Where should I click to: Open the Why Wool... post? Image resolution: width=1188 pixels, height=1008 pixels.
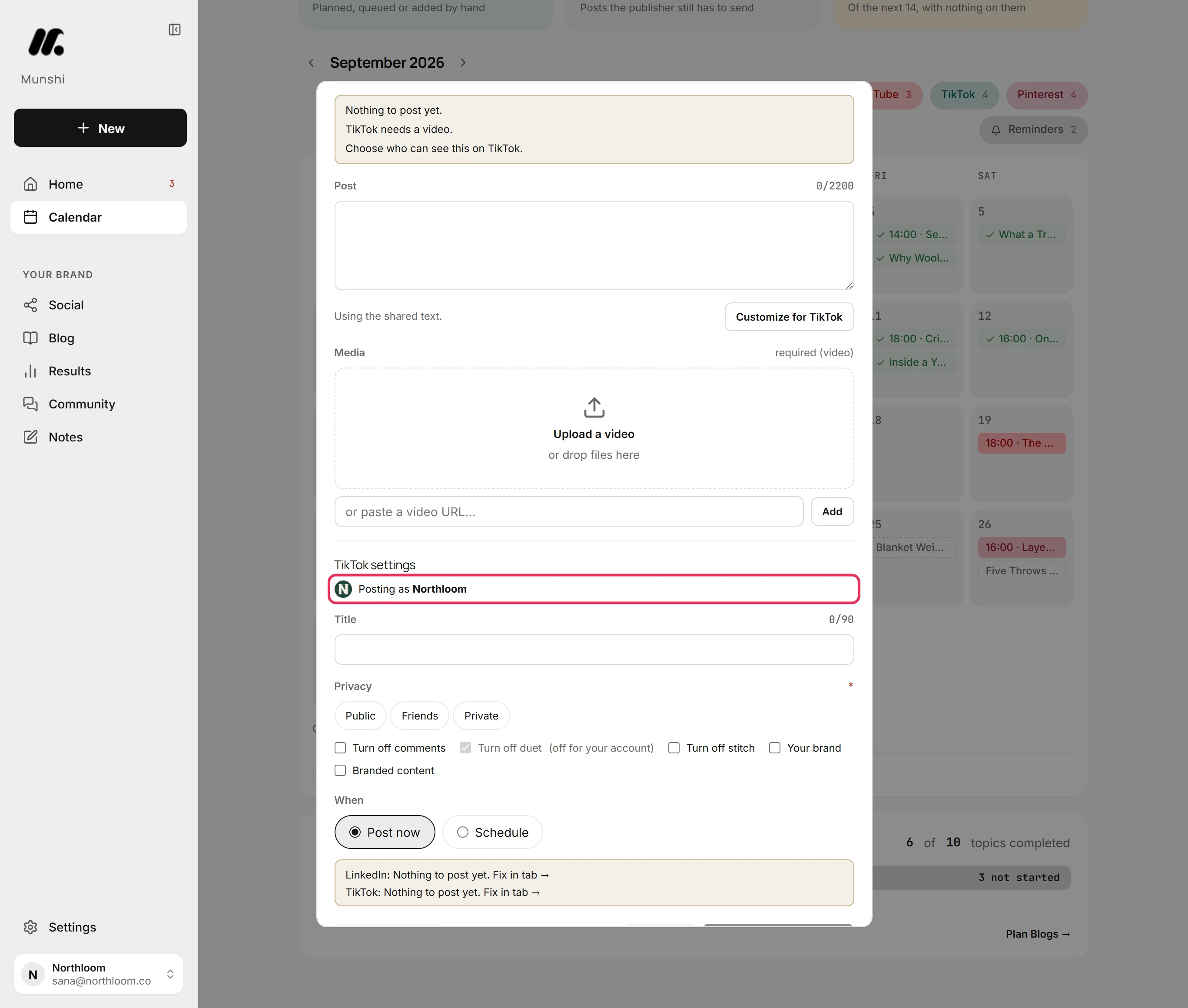[x=914, y=258]
